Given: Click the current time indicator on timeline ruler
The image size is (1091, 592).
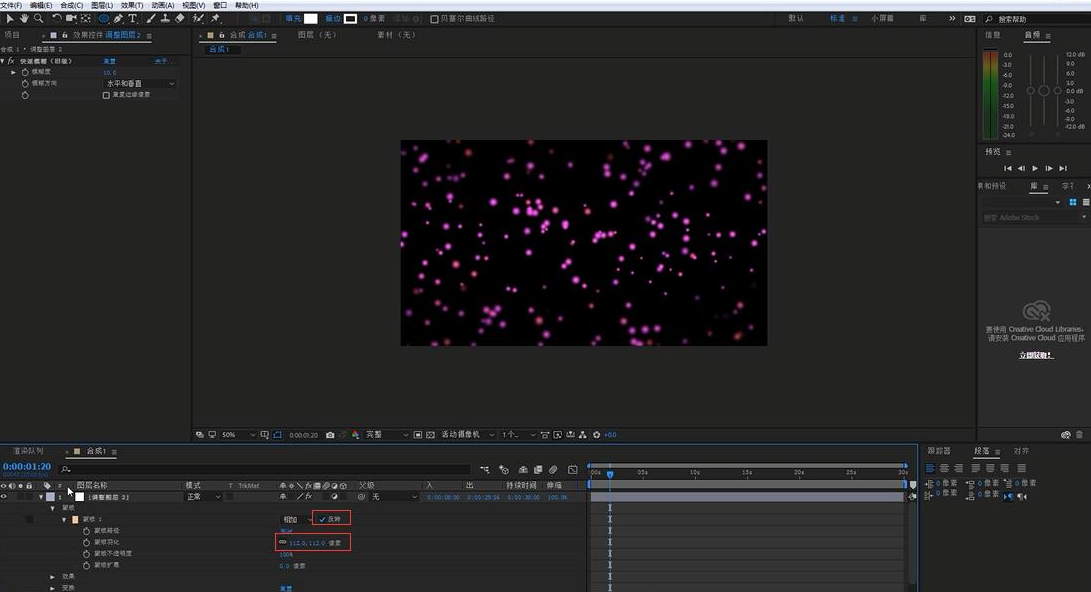Looking at the screenshot, I should pos(610,474).
